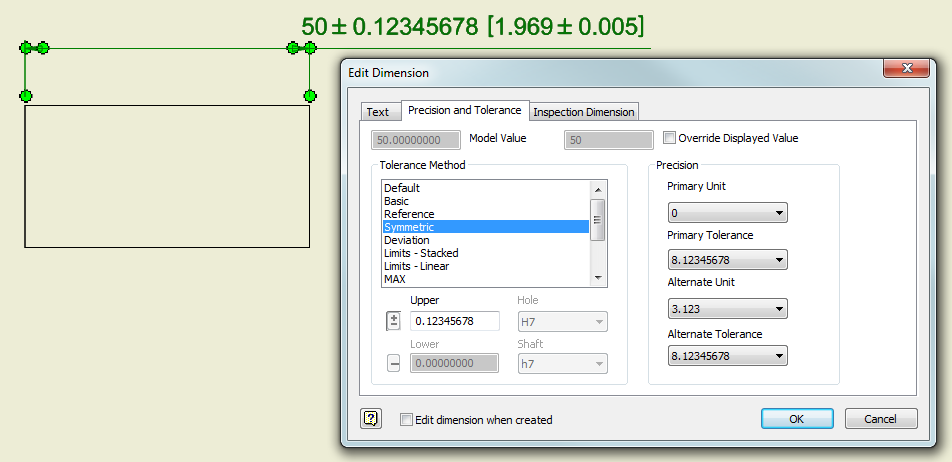
Task: Confirm with the OK button
Action: click(797, 418)
